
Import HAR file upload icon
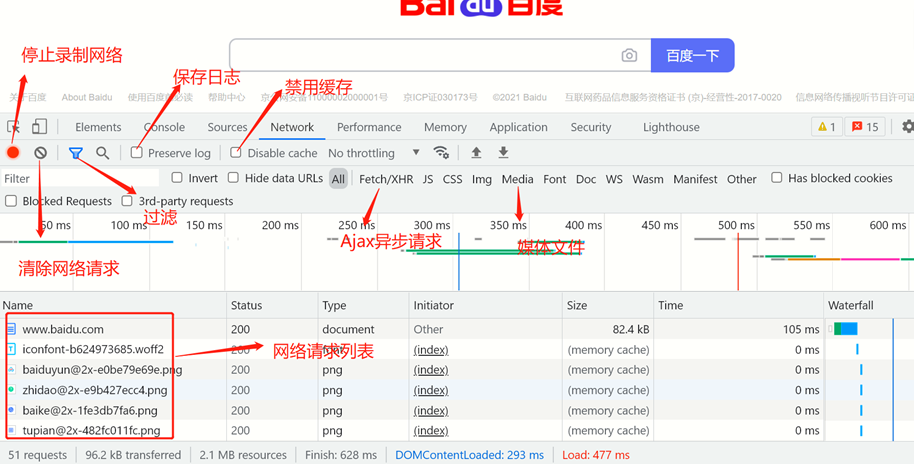[476, 153]
